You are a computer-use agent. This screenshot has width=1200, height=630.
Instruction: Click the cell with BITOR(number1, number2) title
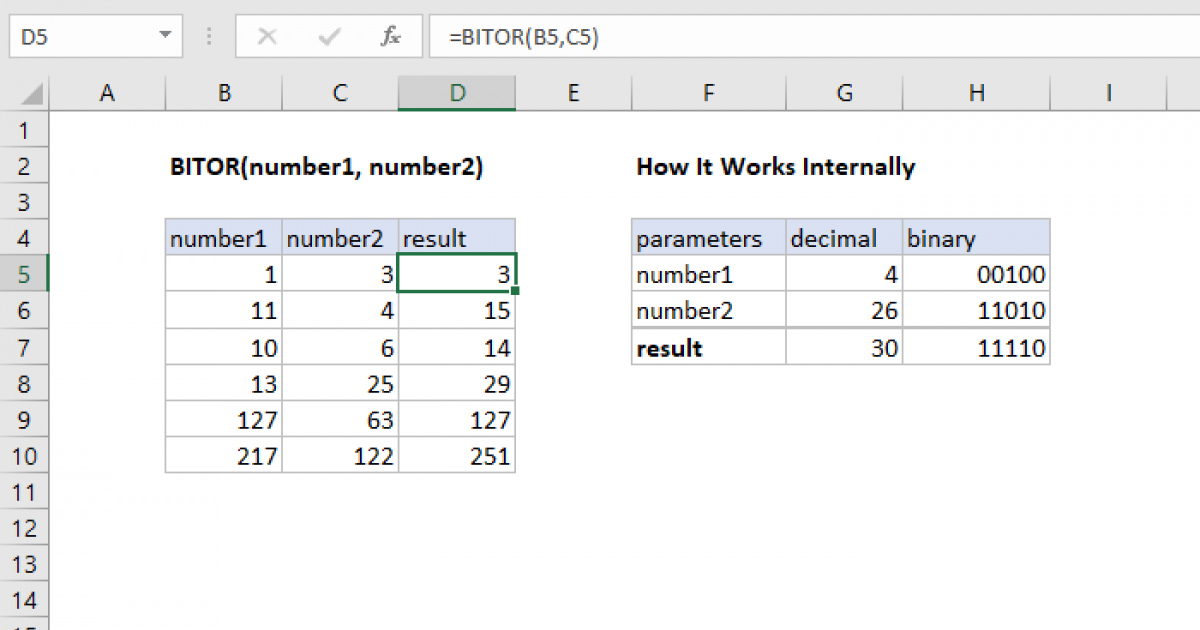(327, 167)
